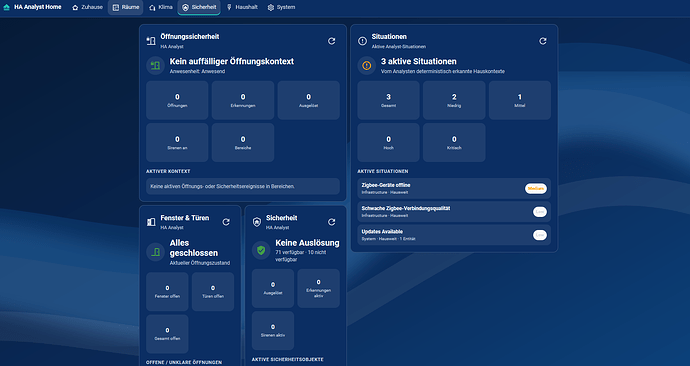Open the Erkennungen aktiv tile
Image resolution: width=690 pixels, height=366 pixels.
pos(319,288)
